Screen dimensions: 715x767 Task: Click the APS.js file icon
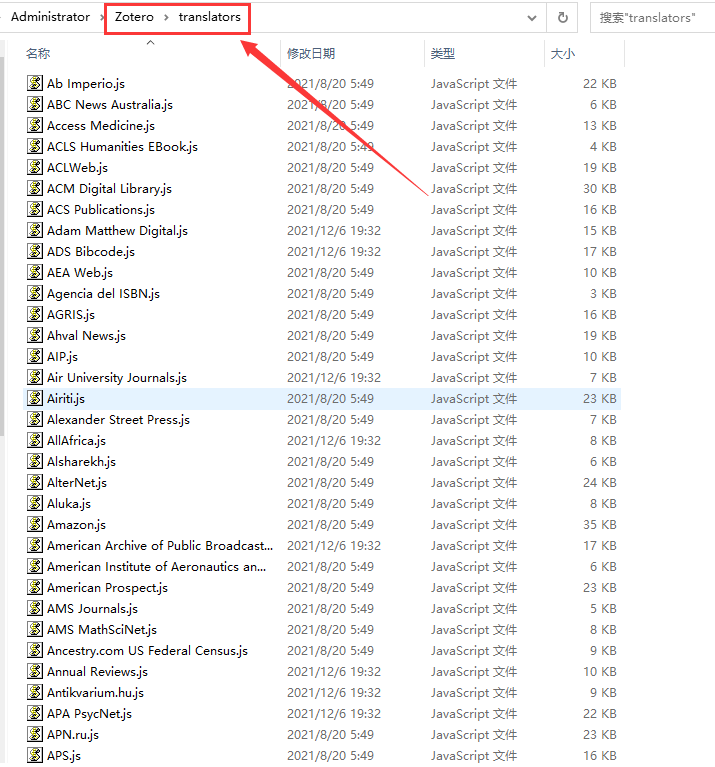pos(35,756)
